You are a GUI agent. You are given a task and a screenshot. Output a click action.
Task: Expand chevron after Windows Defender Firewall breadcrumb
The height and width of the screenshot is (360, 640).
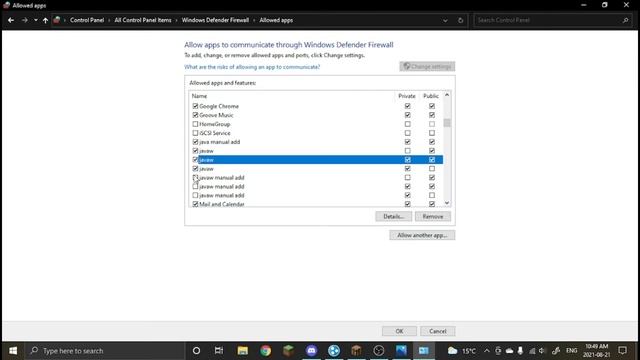coord(254,20)
